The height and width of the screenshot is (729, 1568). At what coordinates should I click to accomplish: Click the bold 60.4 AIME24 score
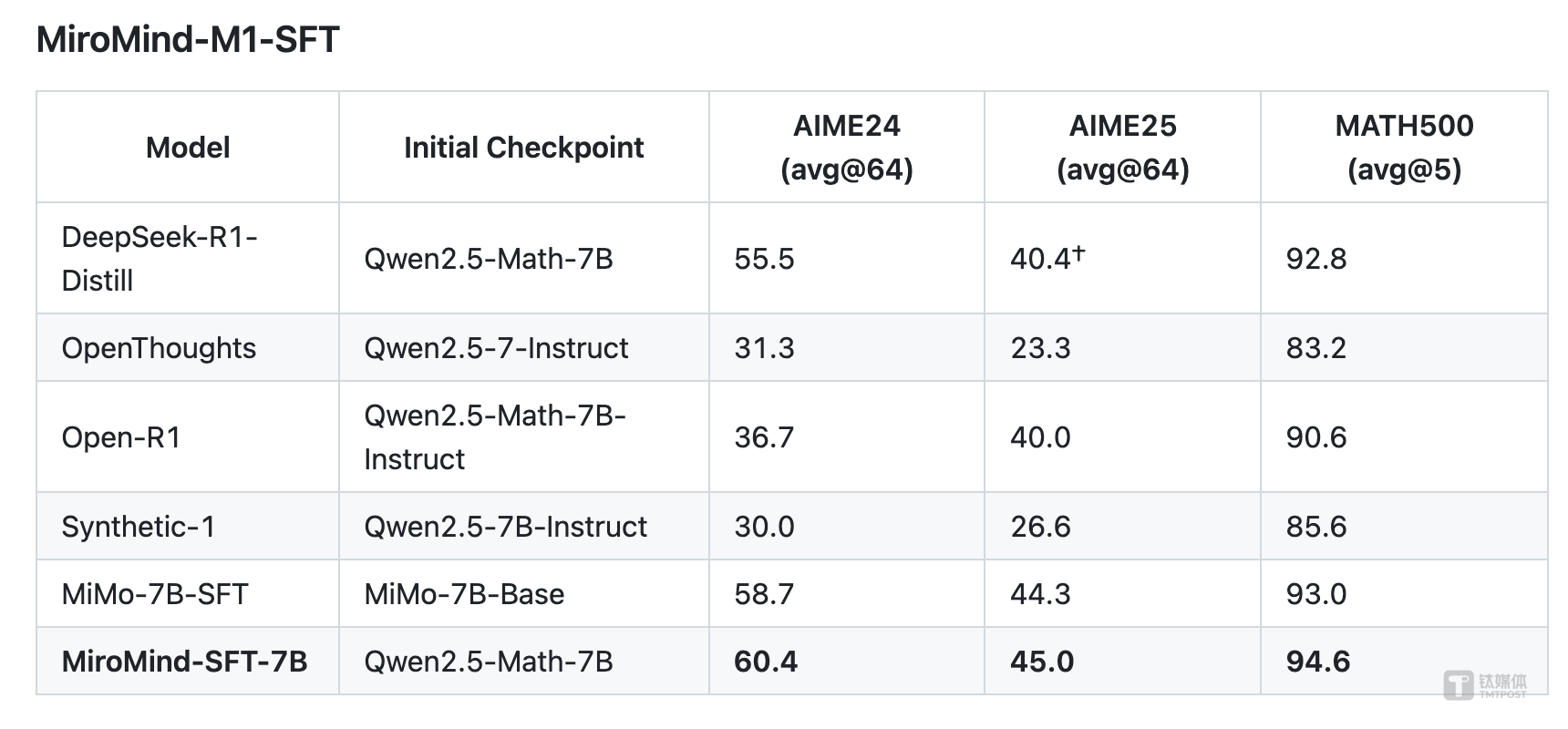click(766, 662)
